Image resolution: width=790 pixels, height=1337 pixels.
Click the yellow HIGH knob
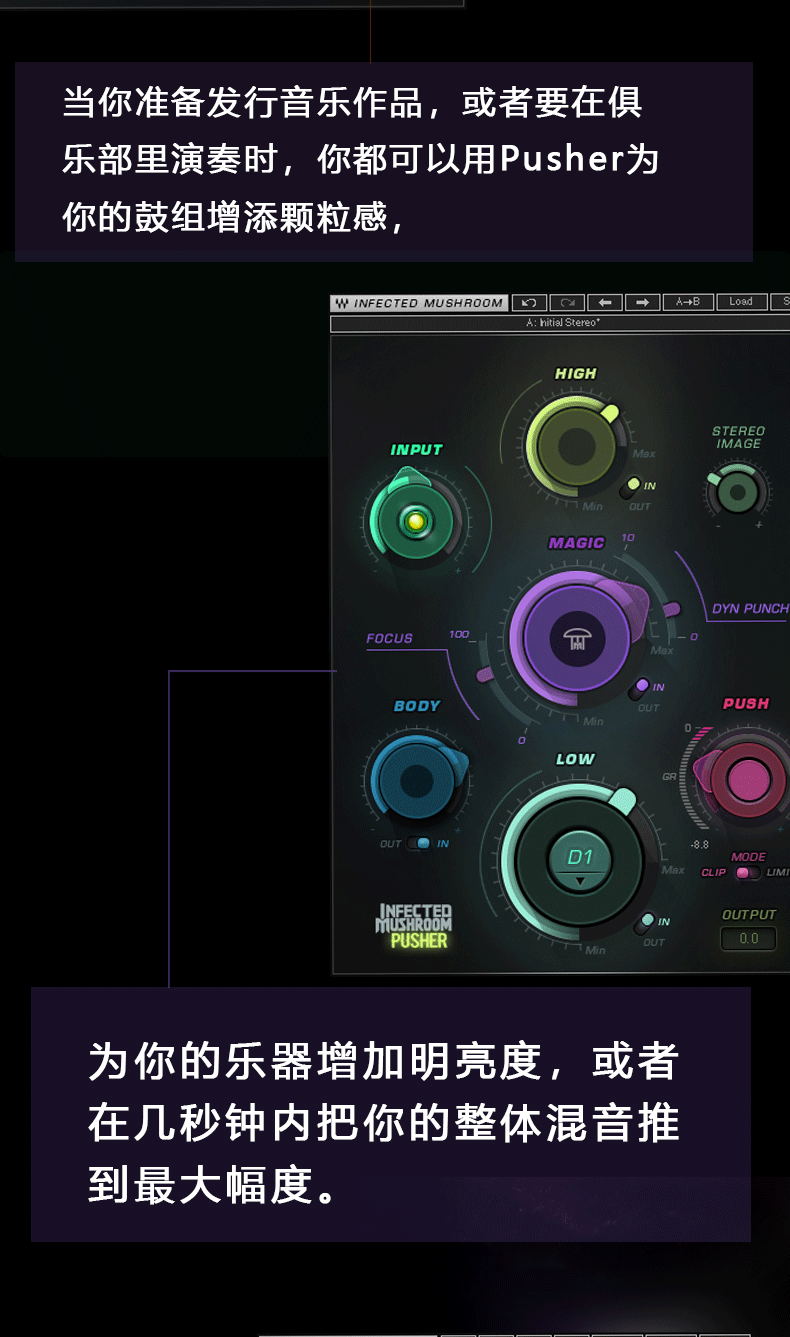point(576,447)
